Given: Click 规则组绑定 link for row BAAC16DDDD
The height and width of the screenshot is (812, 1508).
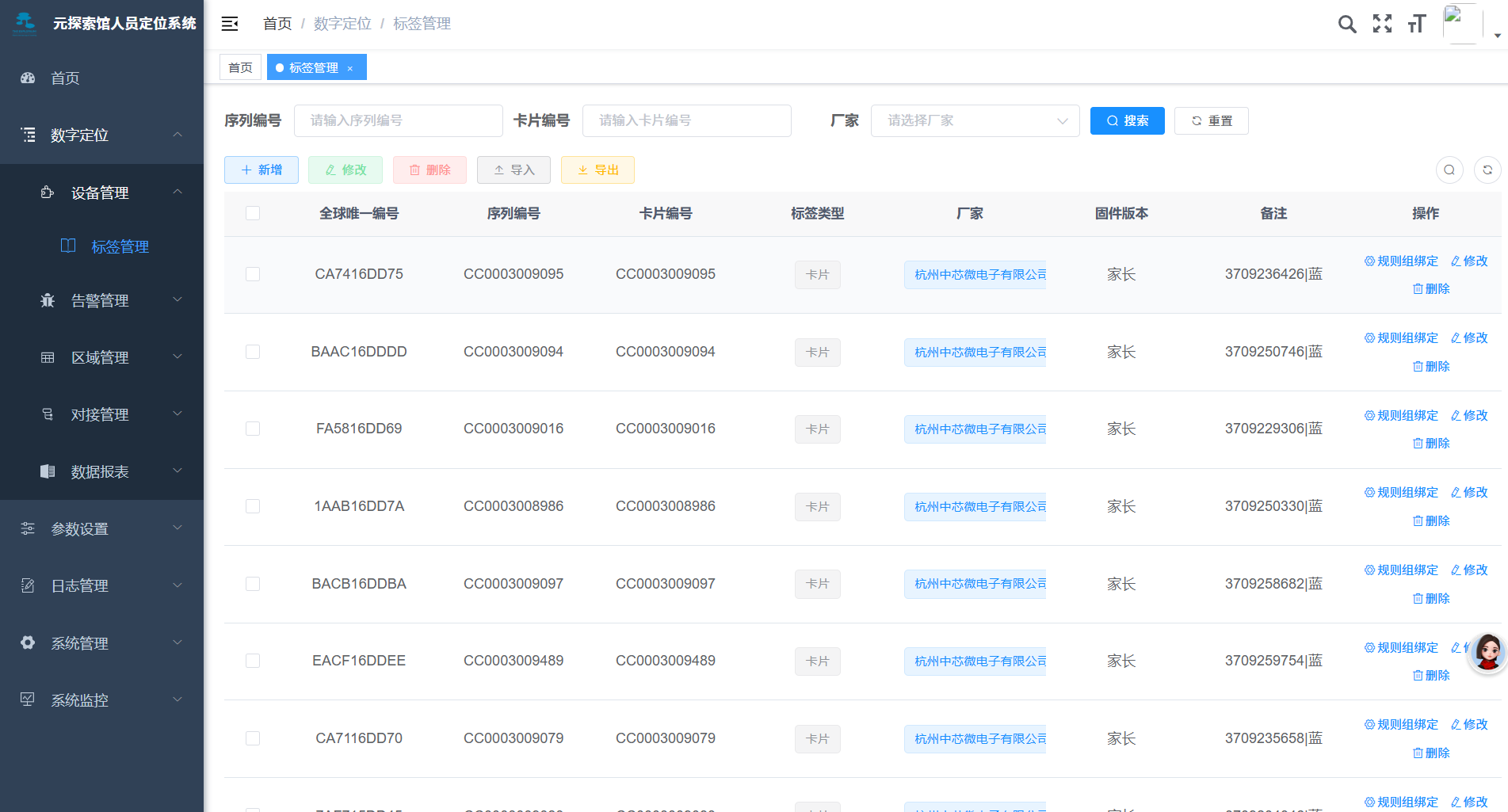Looking at the screenshot, I should (x=1401, y=337).
